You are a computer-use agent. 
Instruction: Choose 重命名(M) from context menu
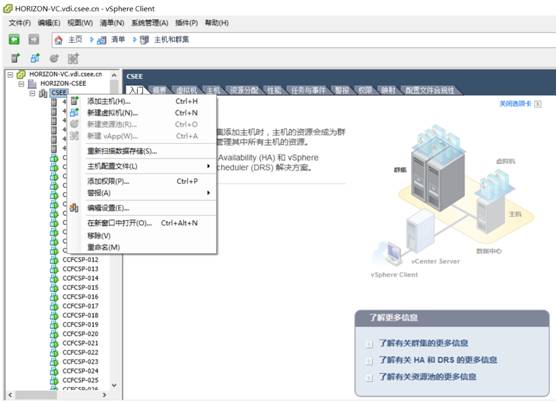click(142, 247)
